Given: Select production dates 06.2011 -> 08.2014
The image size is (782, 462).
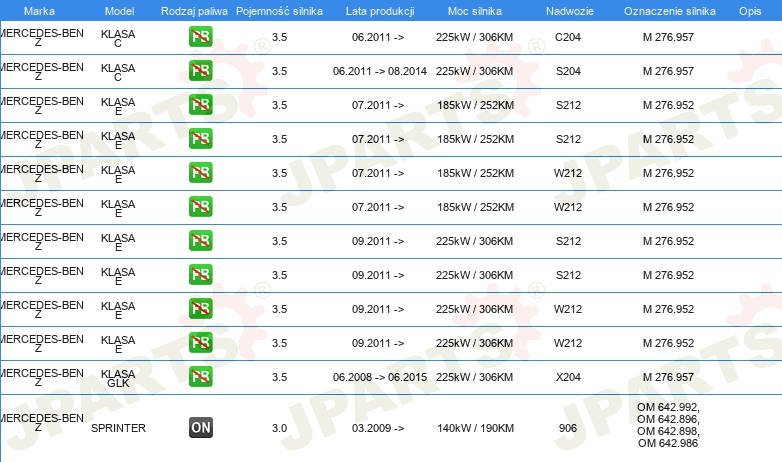Looking at the screenshot, I should tap(380, 71).
